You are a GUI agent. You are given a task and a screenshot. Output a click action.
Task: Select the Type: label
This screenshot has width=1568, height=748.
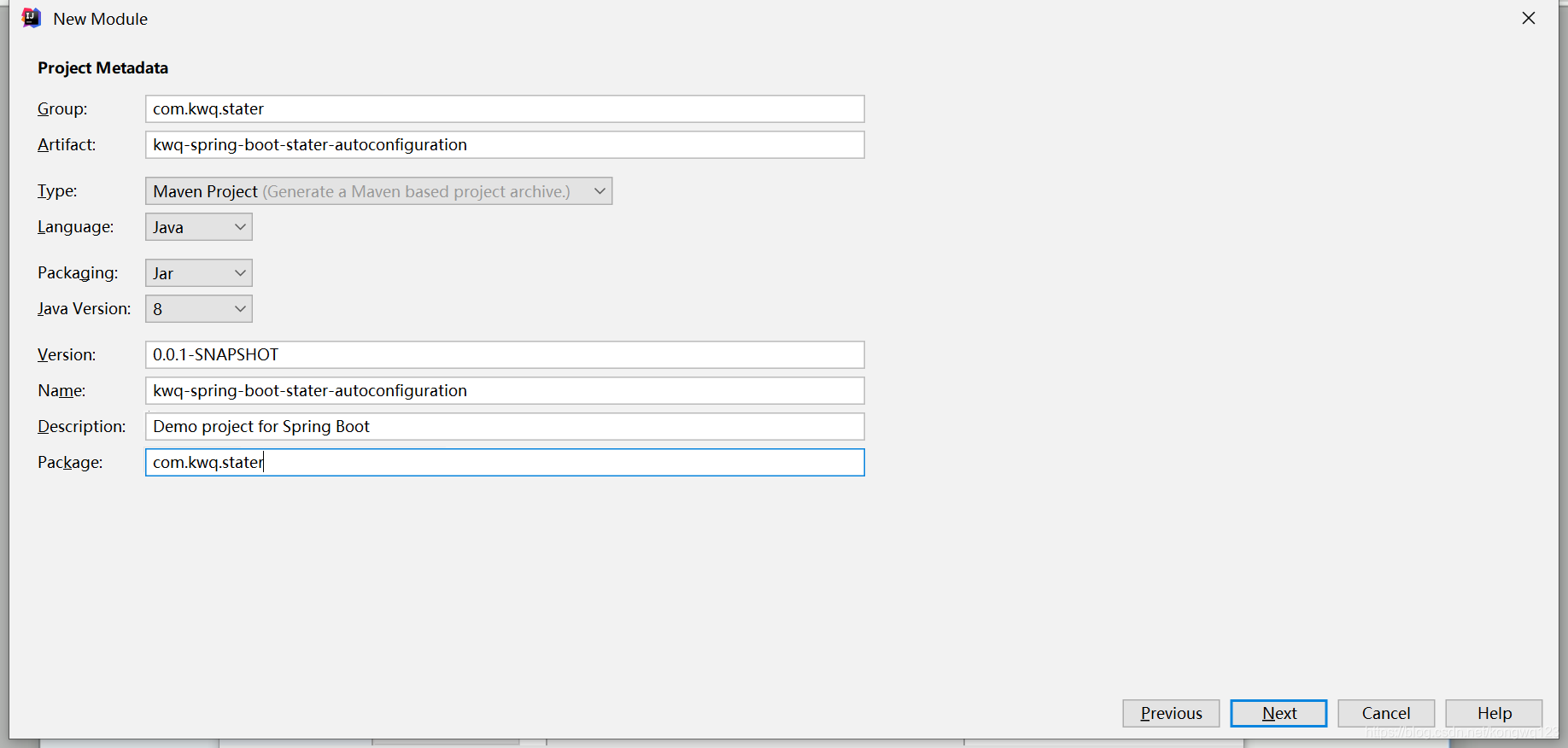click(x=57, y=190)
